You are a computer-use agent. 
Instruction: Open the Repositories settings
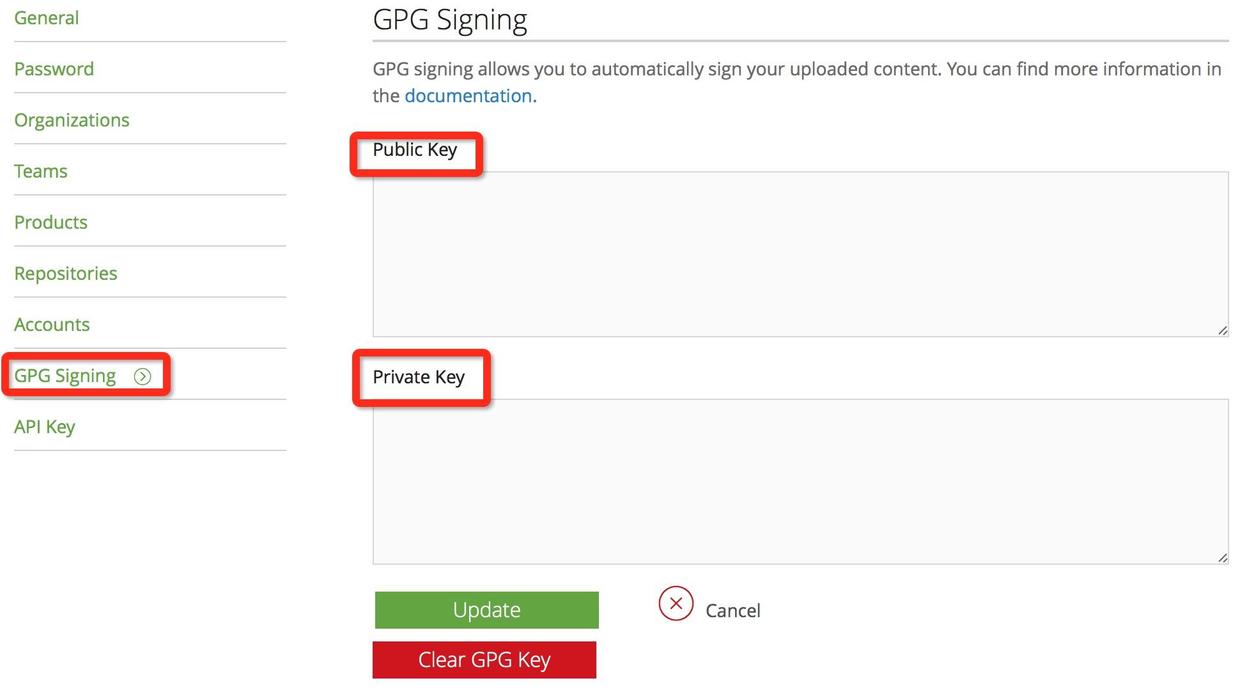point(66,273)
